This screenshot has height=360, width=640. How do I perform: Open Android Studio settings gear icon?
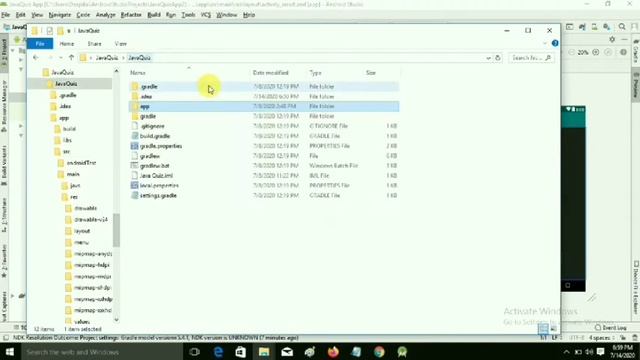tap(612, 40)
